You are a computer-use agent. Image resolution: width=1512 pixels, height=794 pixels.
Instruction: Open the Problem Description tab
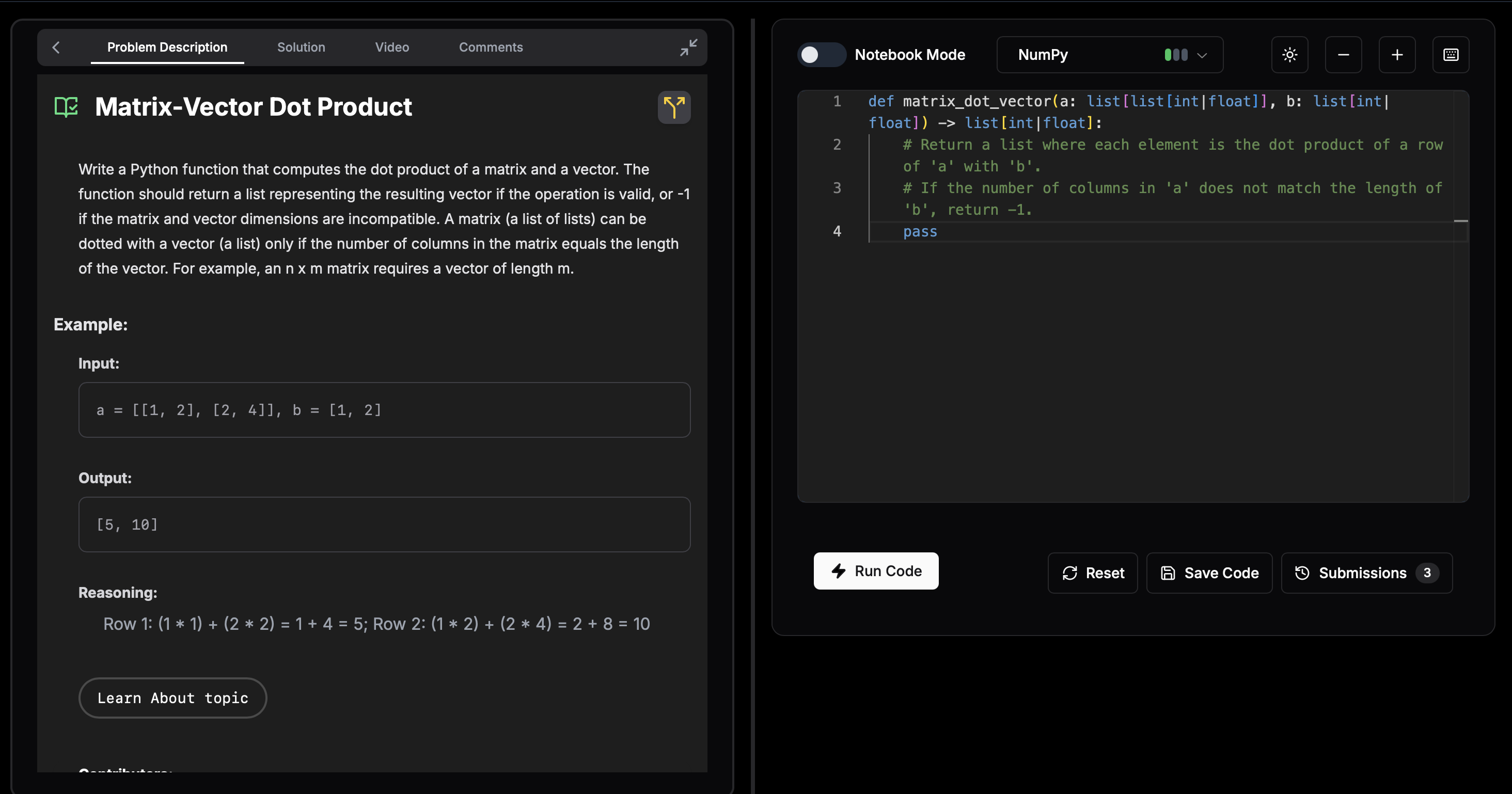[167, 47]
